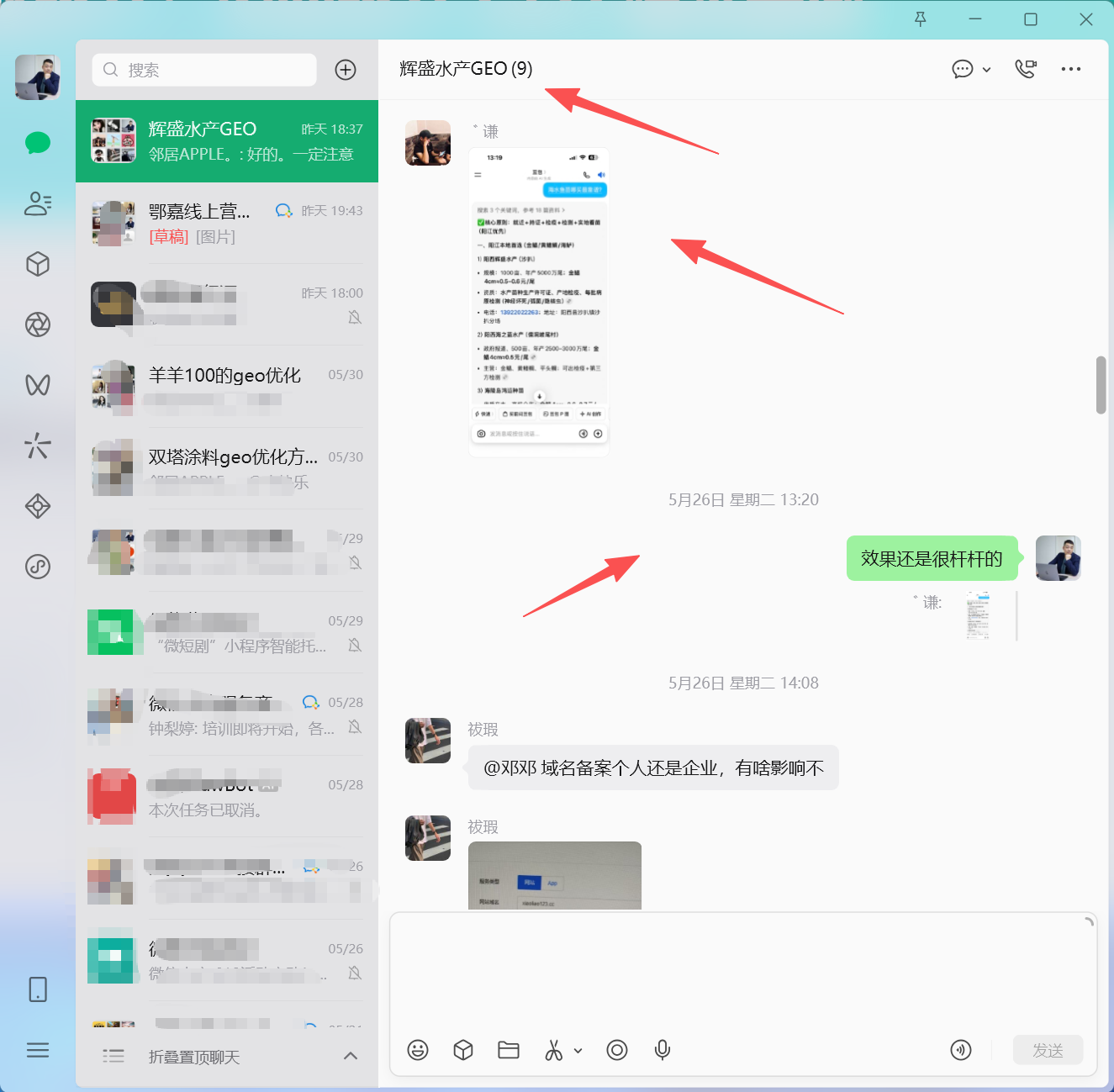Click own avatar beside green message
Screen dimensions: 1114x1092
pos(1058,558)
